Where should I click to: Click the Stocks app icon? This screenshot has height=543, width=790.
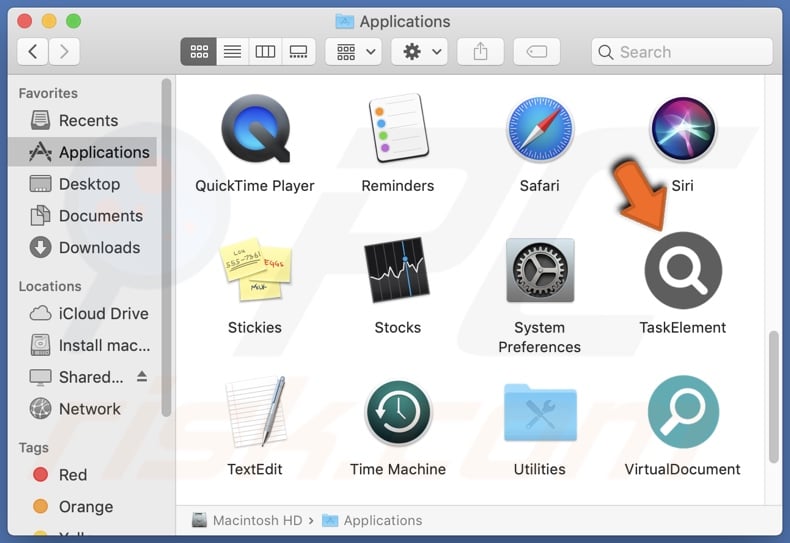[x=398, y=270]
